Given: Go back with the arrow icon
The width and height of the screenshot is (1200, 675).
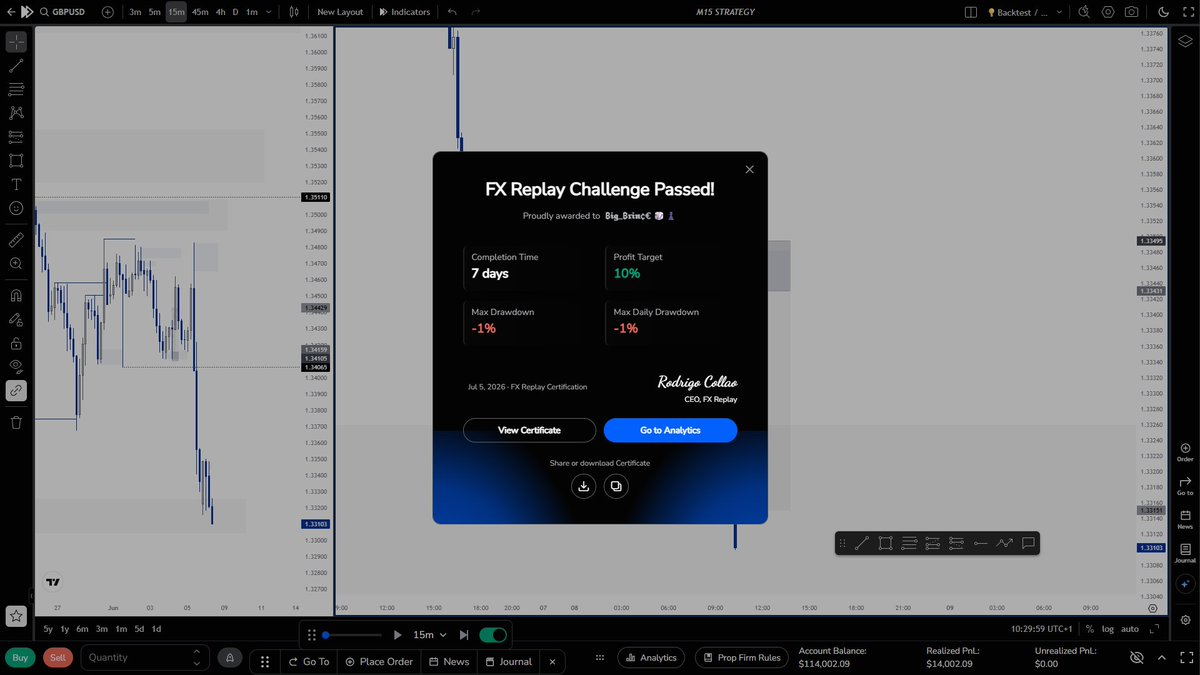Looking at the screenshot, I should click(11, 12).
